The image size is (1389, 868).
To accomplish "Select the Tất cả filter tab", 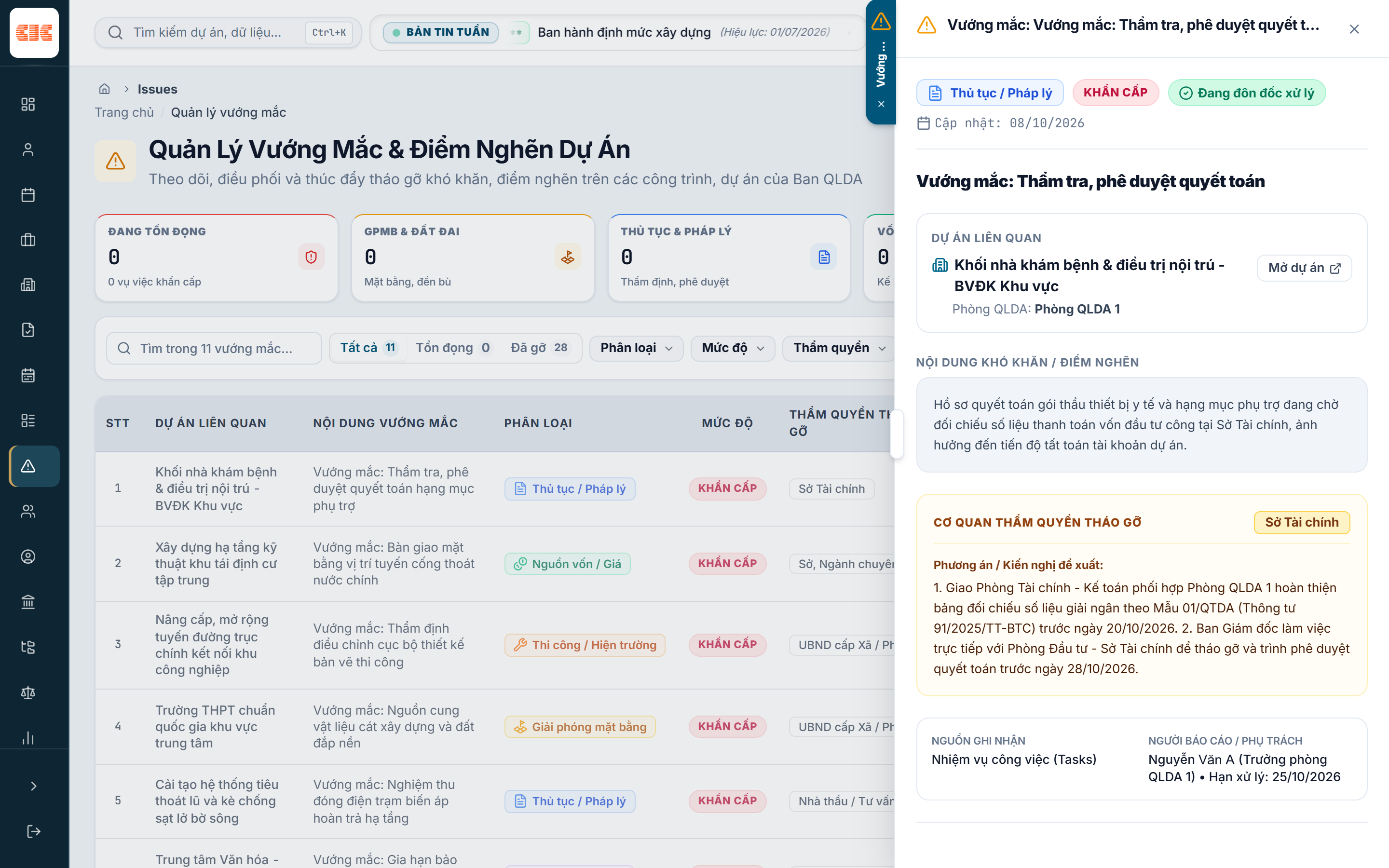I will pos(368,348).
